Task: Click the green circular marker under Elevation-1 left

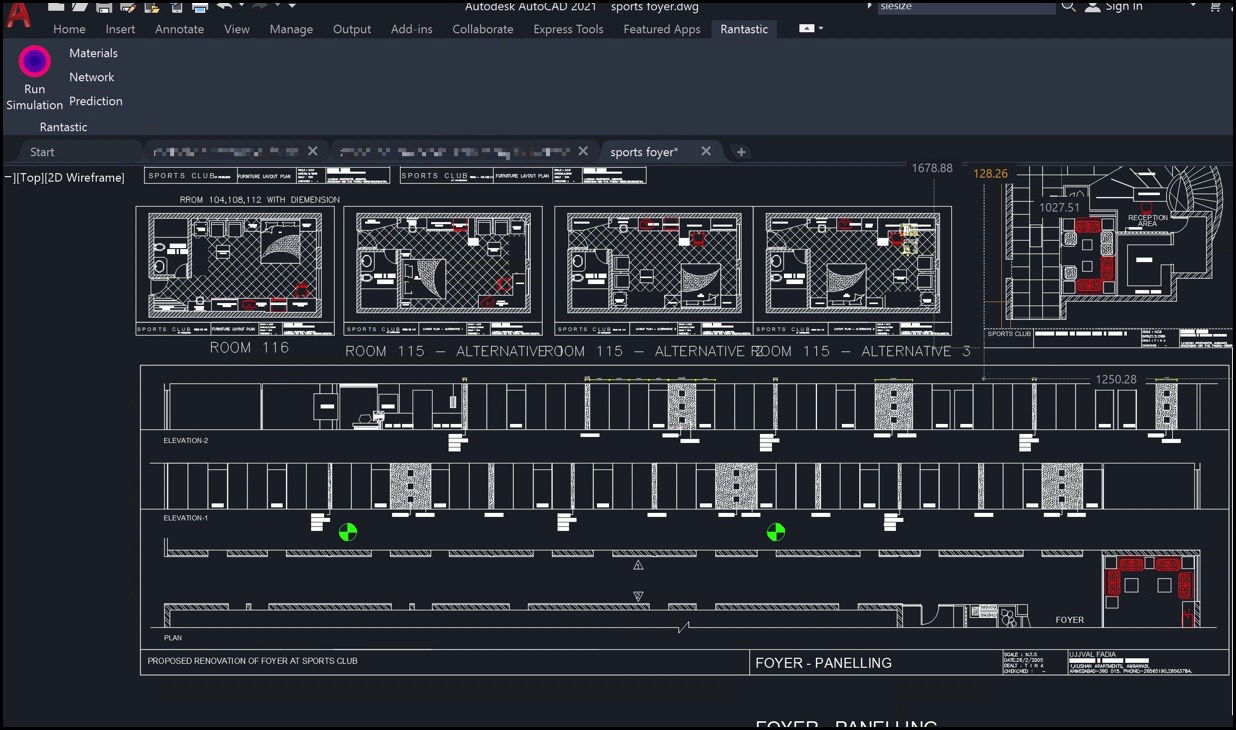Action: pos(348,532)
